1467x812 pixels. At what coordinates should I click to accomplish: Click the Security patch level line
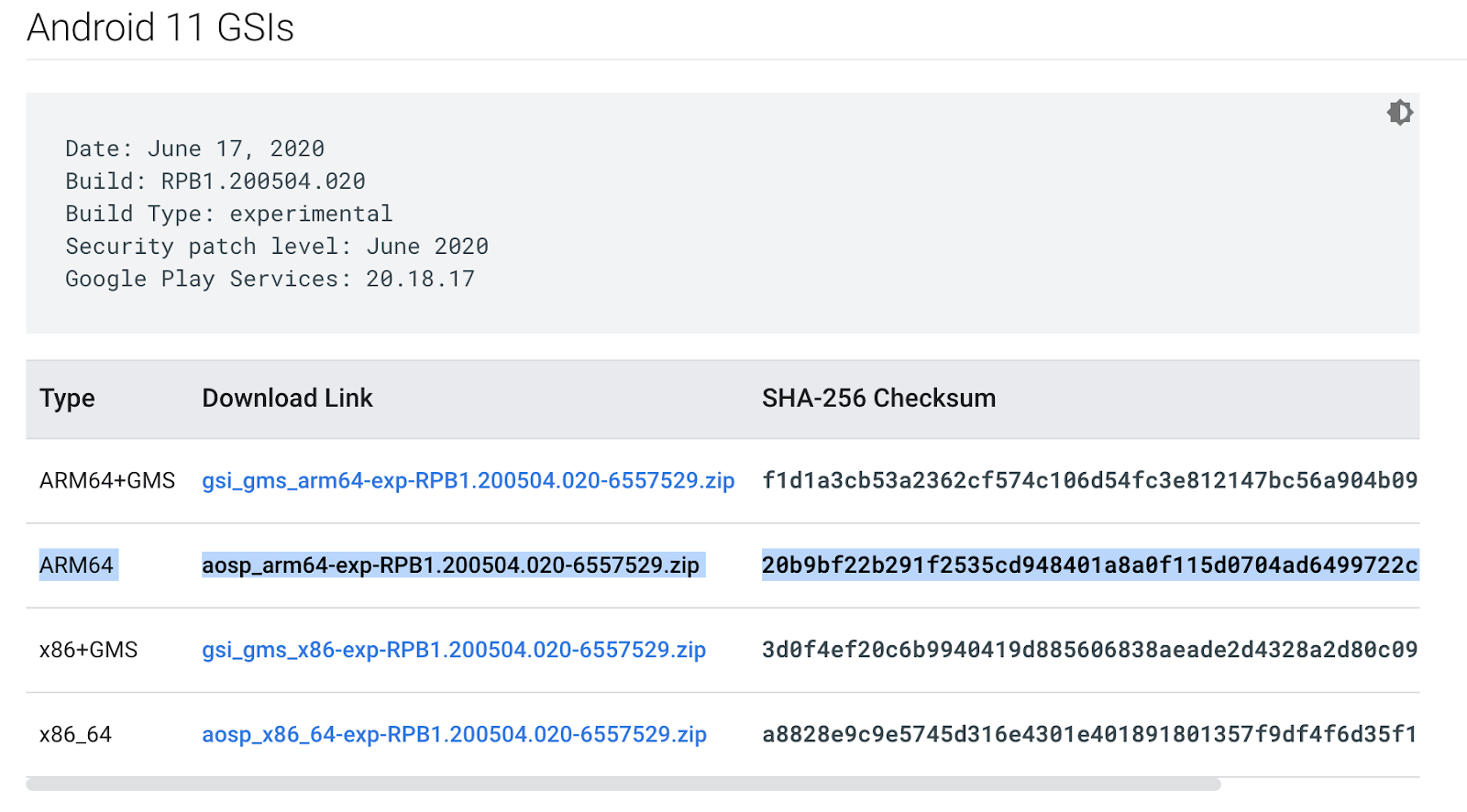coord(277,247)
